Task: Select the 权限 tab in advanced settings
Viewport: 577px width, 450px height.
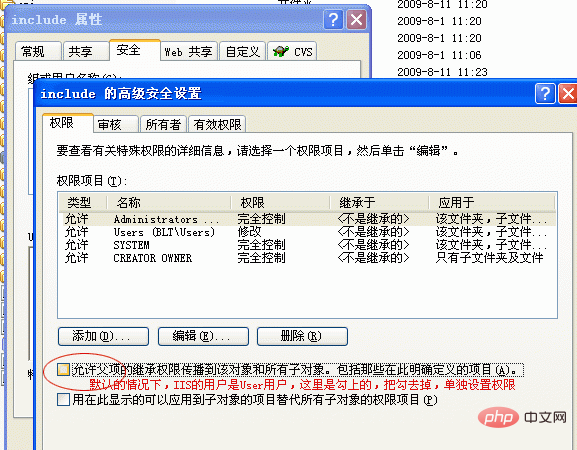Action: click(x=68, y=123)
